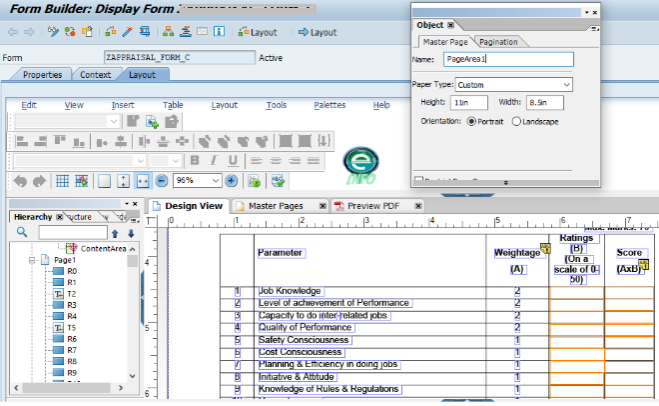Click the Layout button with arrow icon
Viewport: 659px width, 406px height.
click(x=317, y=32)
